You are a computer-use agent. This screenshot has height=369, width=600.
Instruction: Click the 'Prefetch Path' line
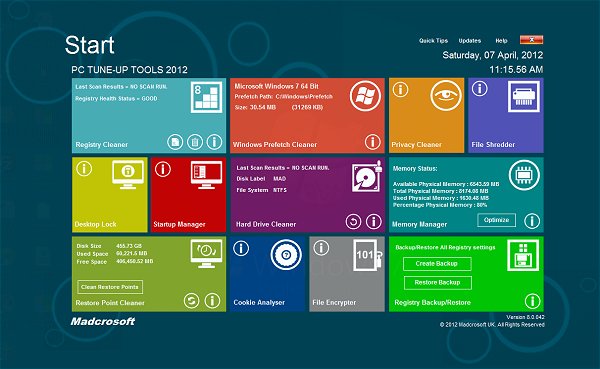[x=284, y=96]
